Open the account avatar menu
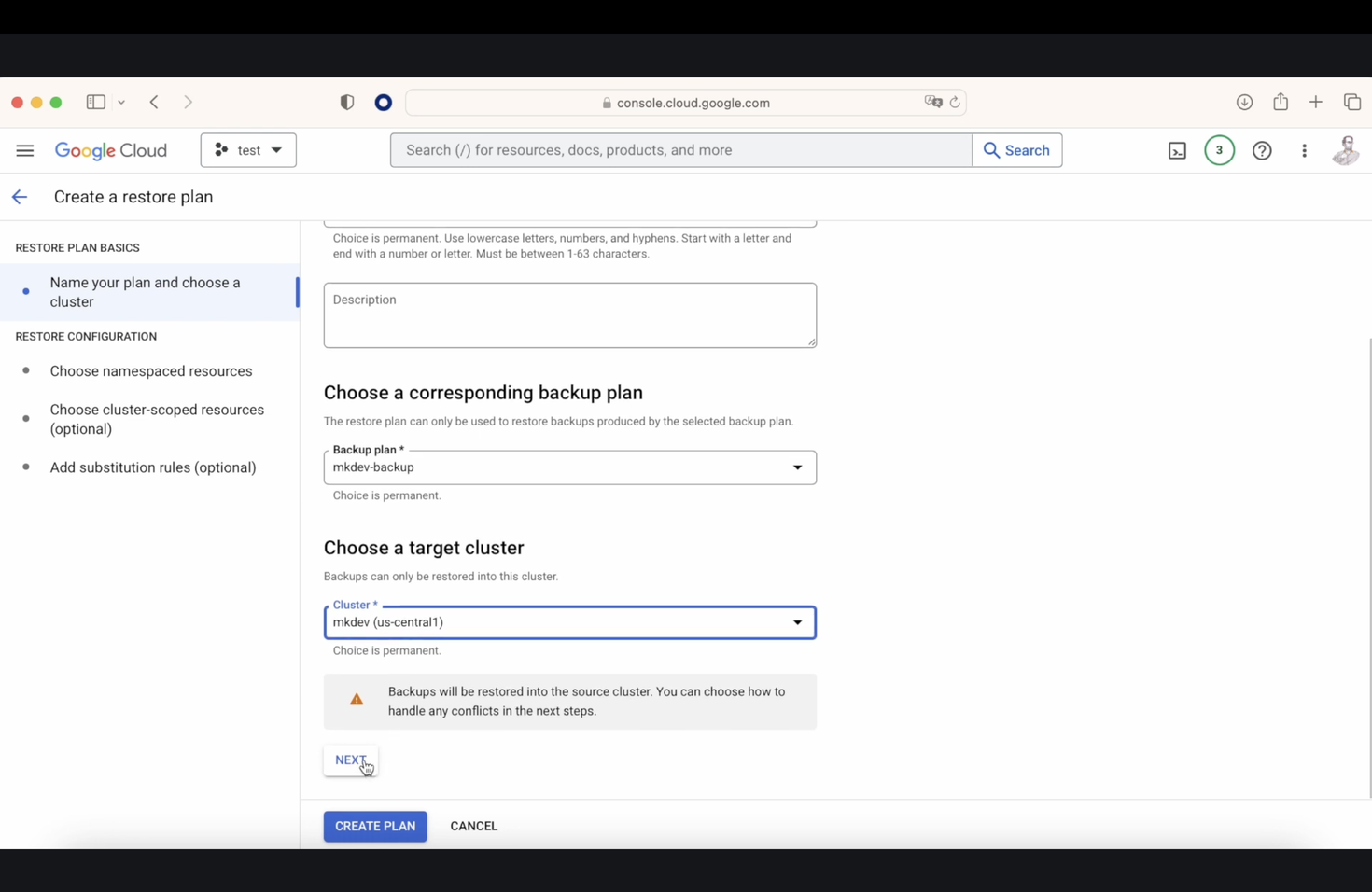The height and width of the screenshot is (892, 1372). click(1346, 150)
